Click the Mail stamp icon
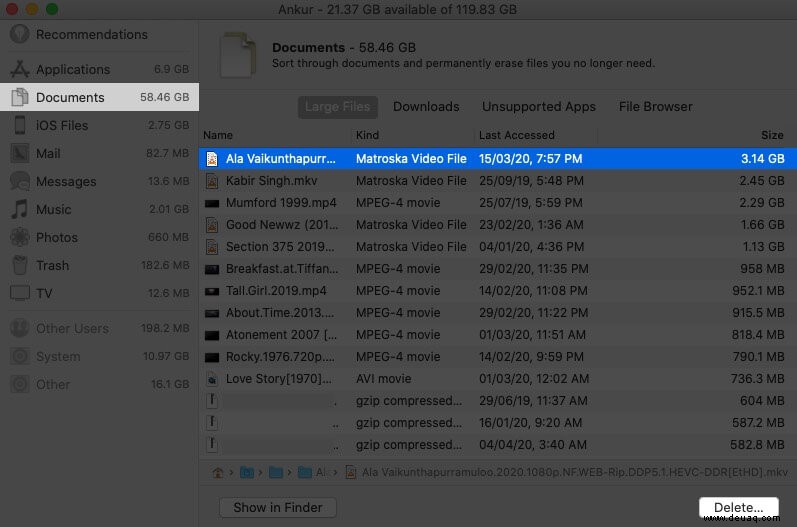 (20, 153)
